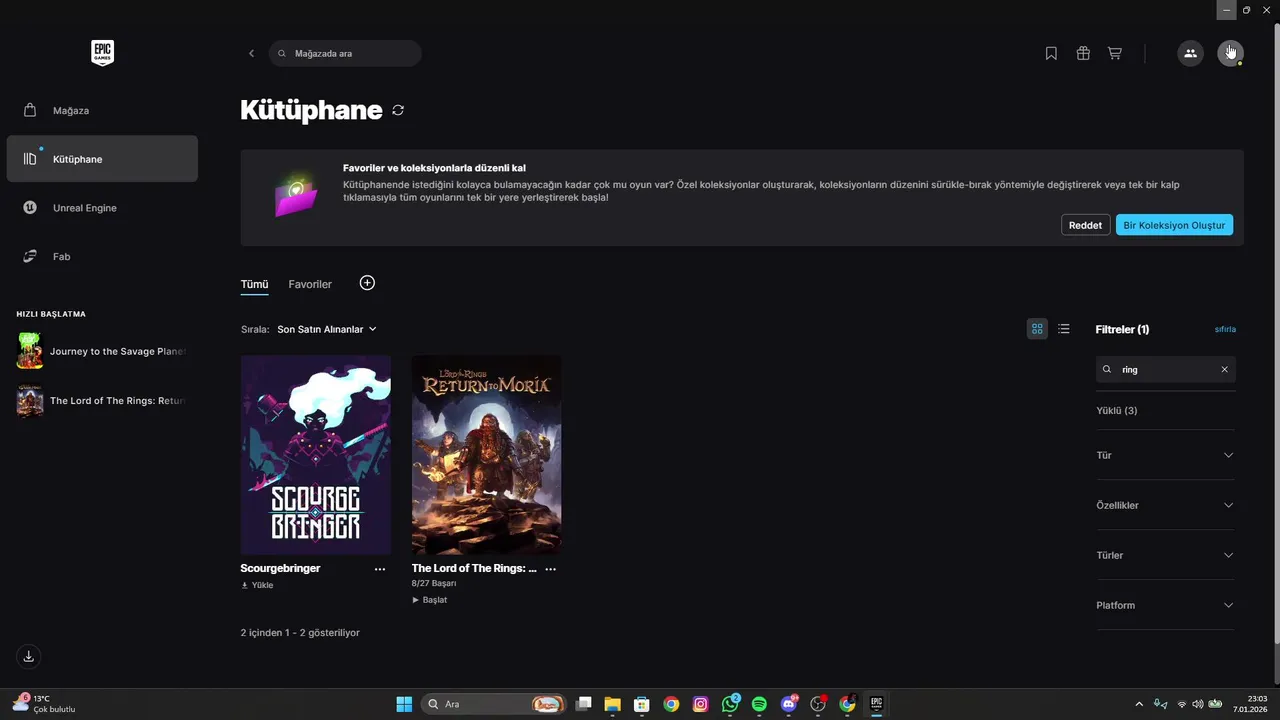
Task: Click the Scourgebringer title text
Action: coord(280,568)
